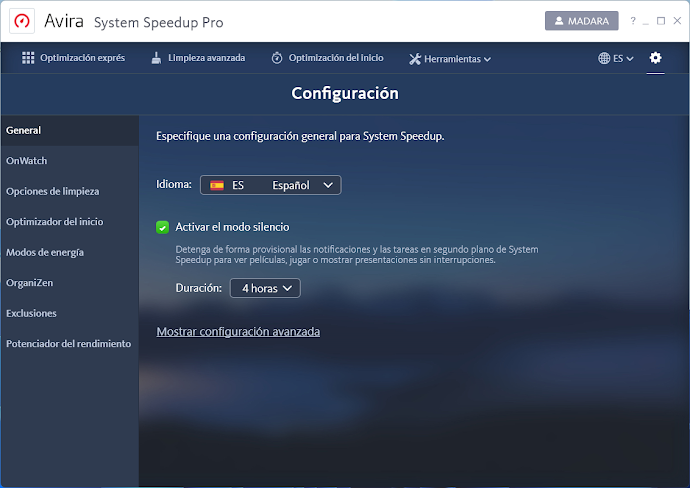This screenshot has height=488, width=690.
Task: Open the Idioma Español dropdown
Action: [271, 185]
